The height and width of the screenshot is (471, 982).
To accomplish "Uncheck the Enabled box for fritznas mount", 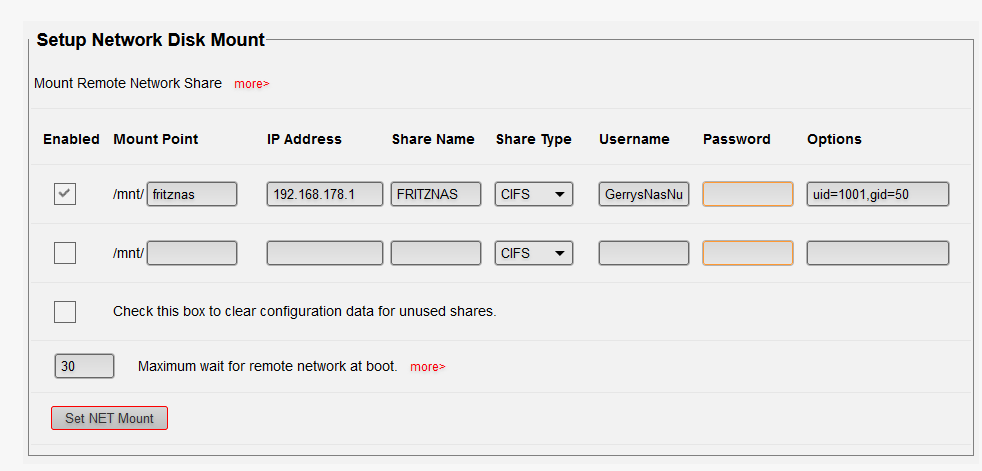I will click(65, 194).
